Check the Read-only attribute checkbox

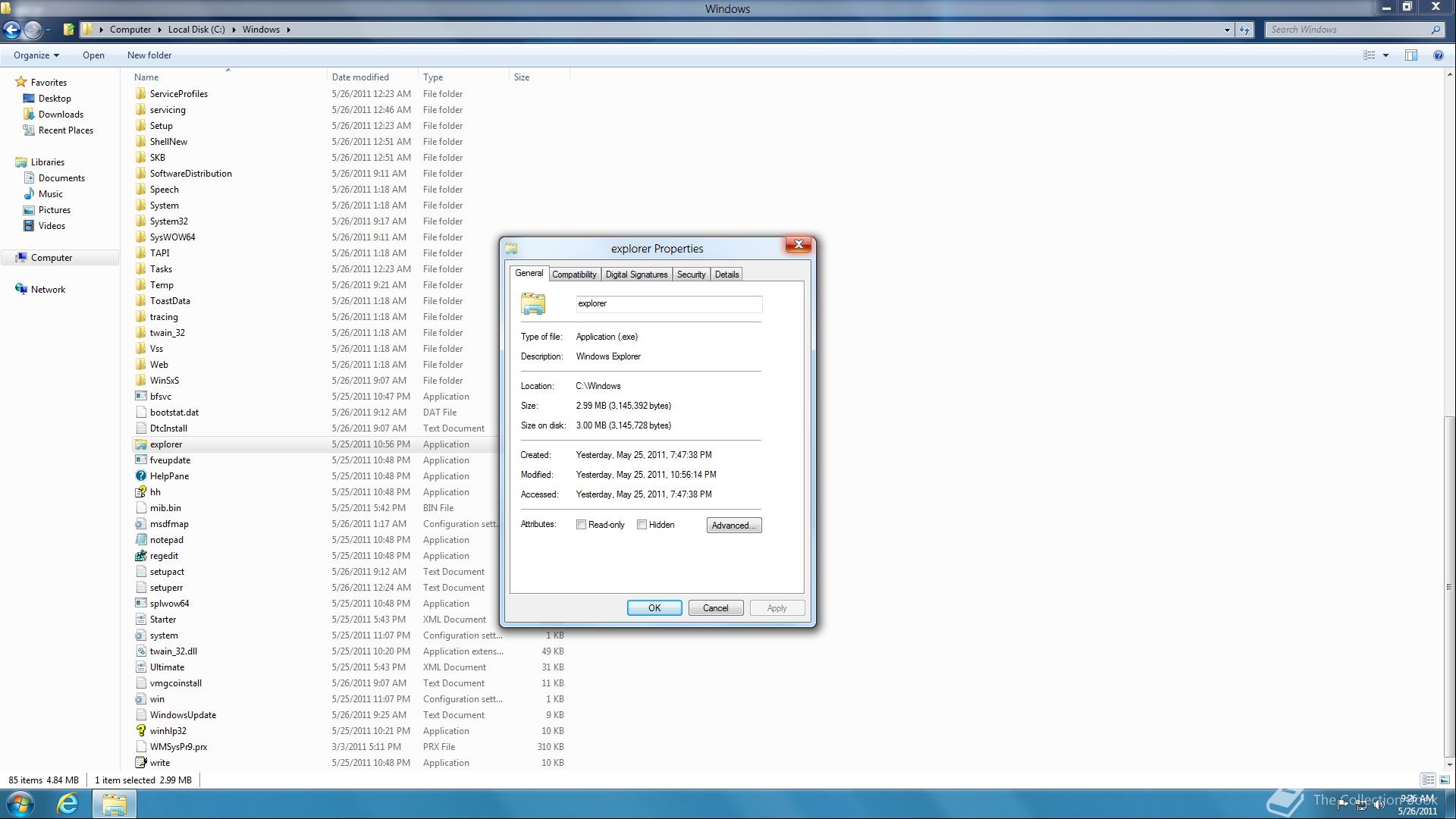click(x=582, y=525)
